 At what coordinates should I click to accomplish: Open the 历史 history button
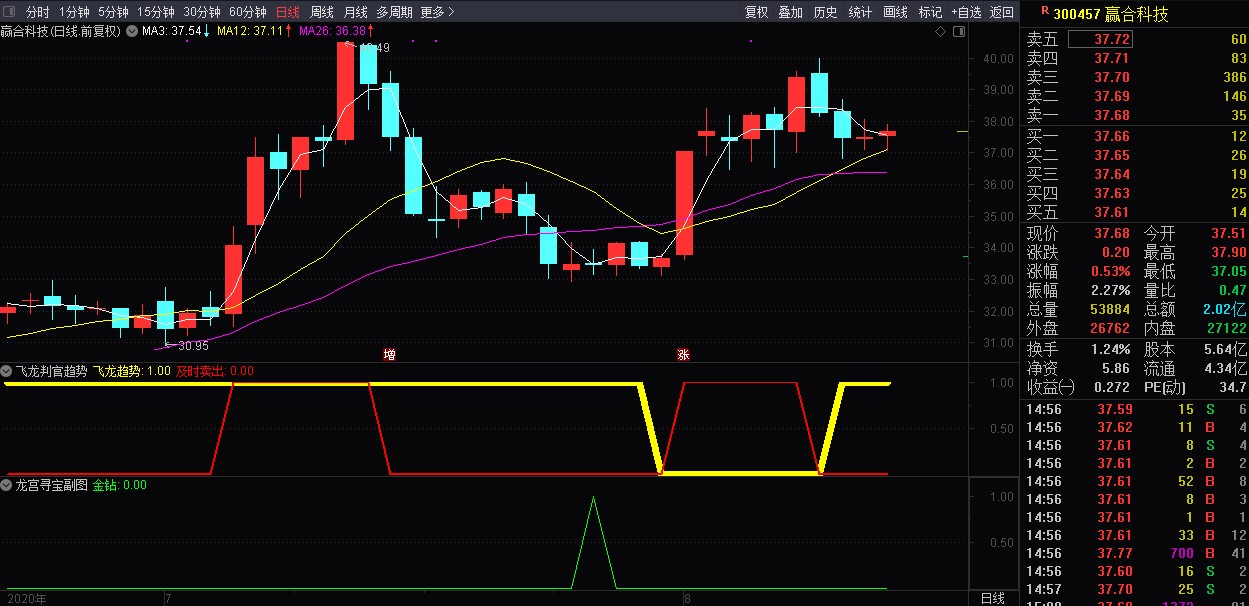pyautogui.click(x=825, y=12)
